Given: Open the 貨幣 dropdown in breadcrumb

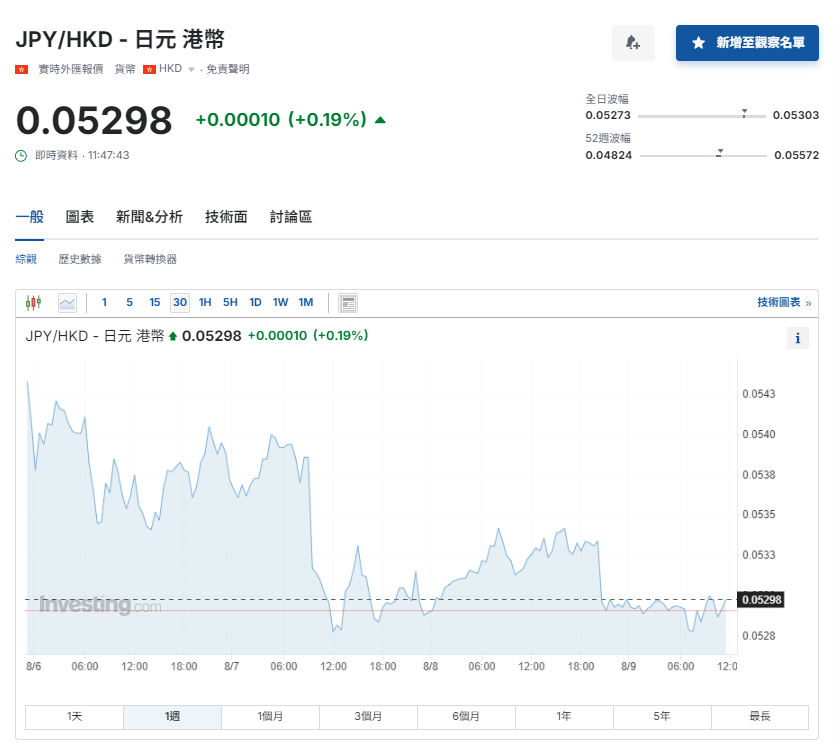Looking at the screenshot, I should click(124, 69).
